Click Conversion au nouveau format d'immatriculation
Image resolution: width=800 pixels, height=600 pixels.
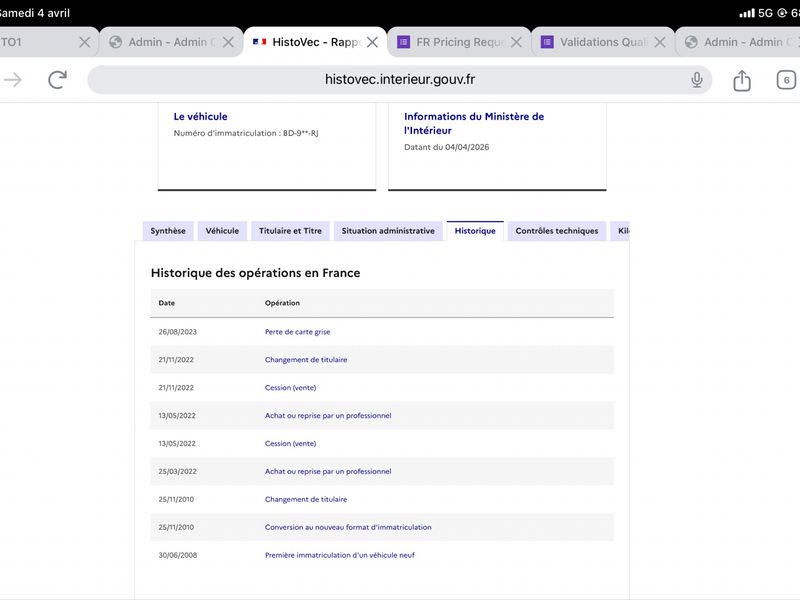tap(348, 527)
